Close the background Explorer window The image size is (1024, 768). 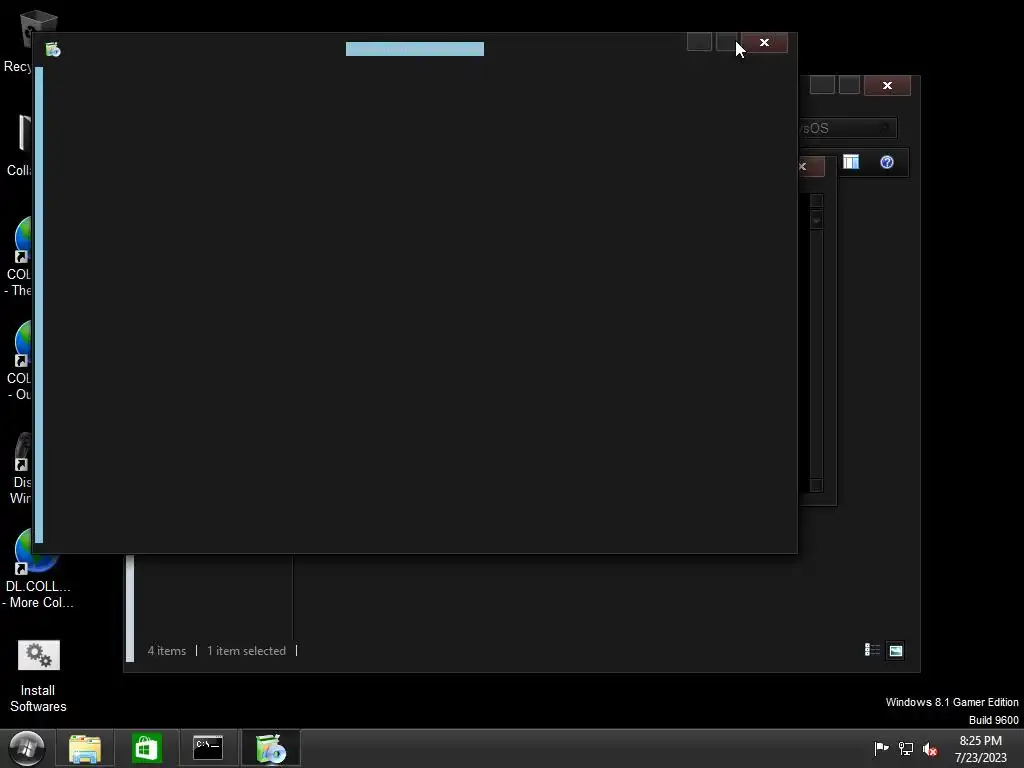point(887,86)
